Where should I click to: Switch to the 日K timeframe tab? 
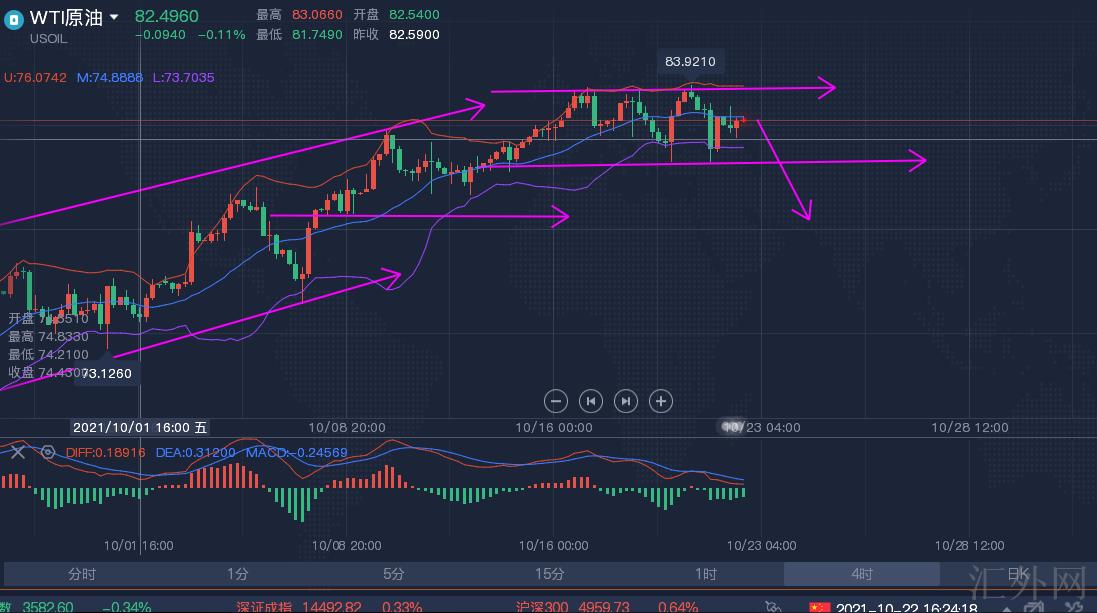tap(1016, 574)
